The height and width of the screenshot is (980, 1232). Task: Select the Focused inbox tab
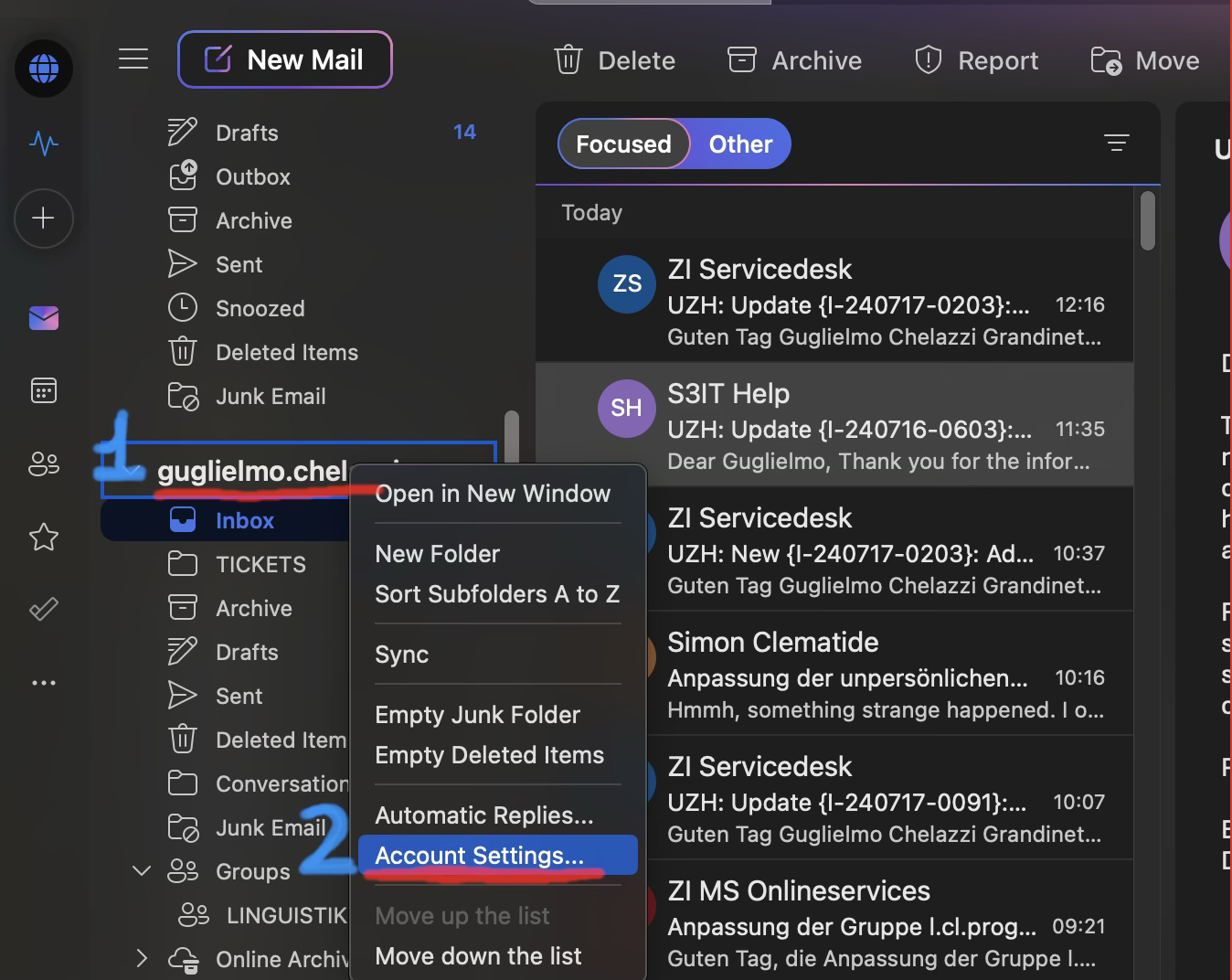tap(623, 144)
